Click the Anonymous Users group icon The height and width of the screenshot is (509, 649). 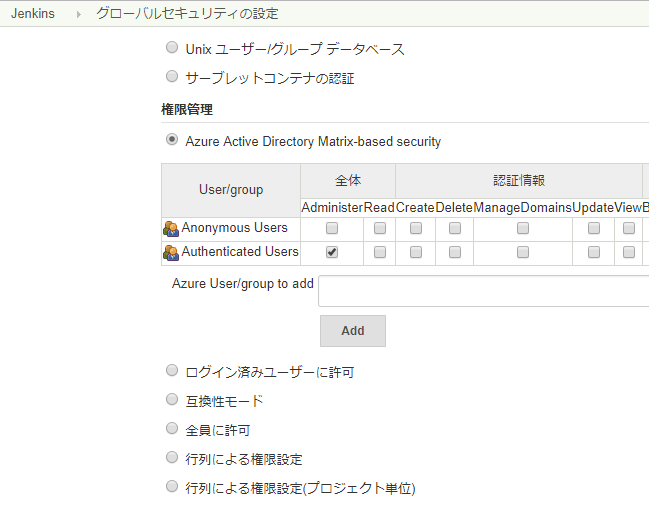pos(171,229)
